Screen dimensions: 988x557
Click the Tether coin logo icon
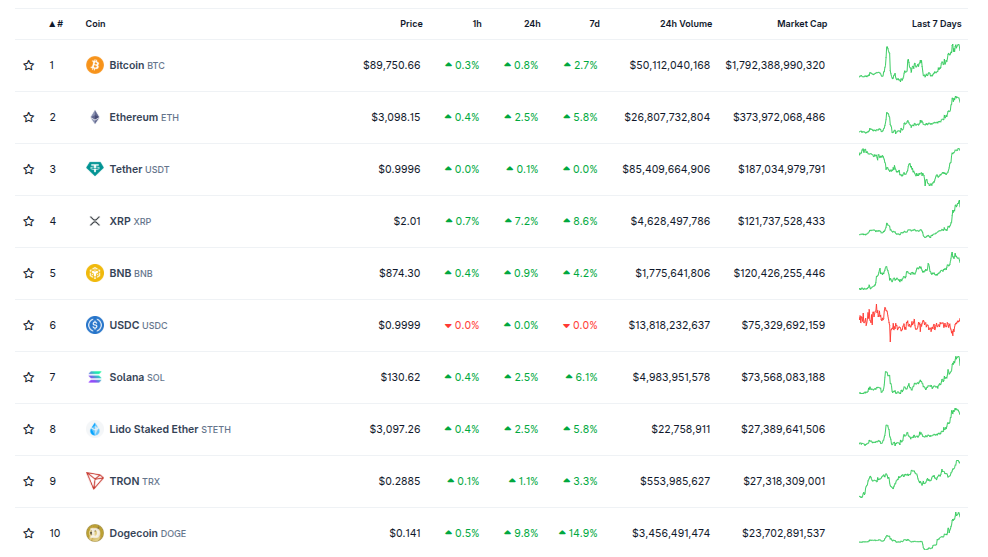click(x=95, y=169)
